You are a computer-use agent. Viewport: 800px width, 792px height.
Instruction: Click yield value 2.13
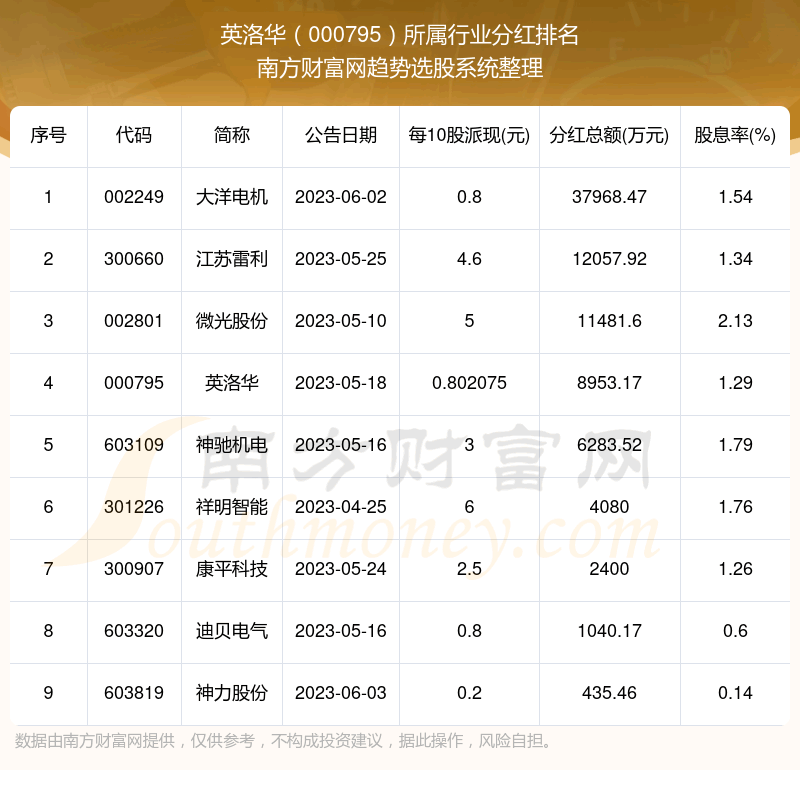point(735,321)
